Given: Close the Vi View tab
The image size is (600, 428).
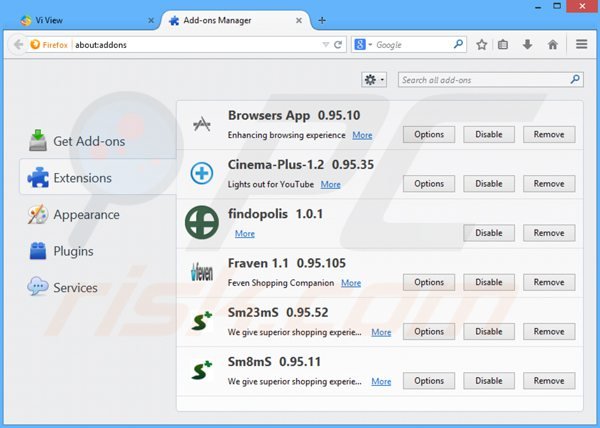Looking at the screenshot, I should [x=151, y=20].
